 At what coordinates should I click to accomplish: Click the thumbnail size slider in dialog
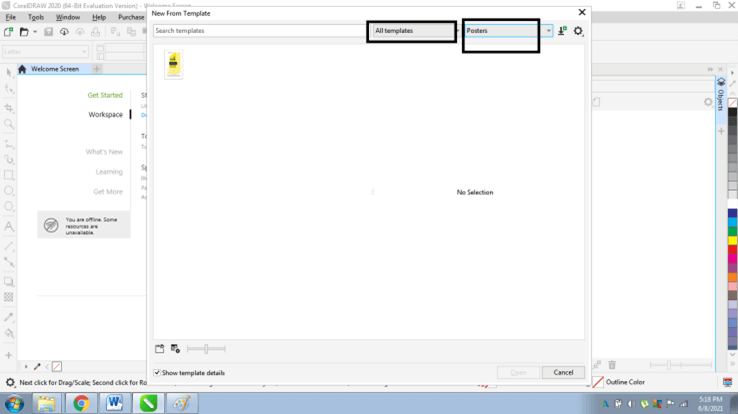pyautogui.click(x=206, y=349)
